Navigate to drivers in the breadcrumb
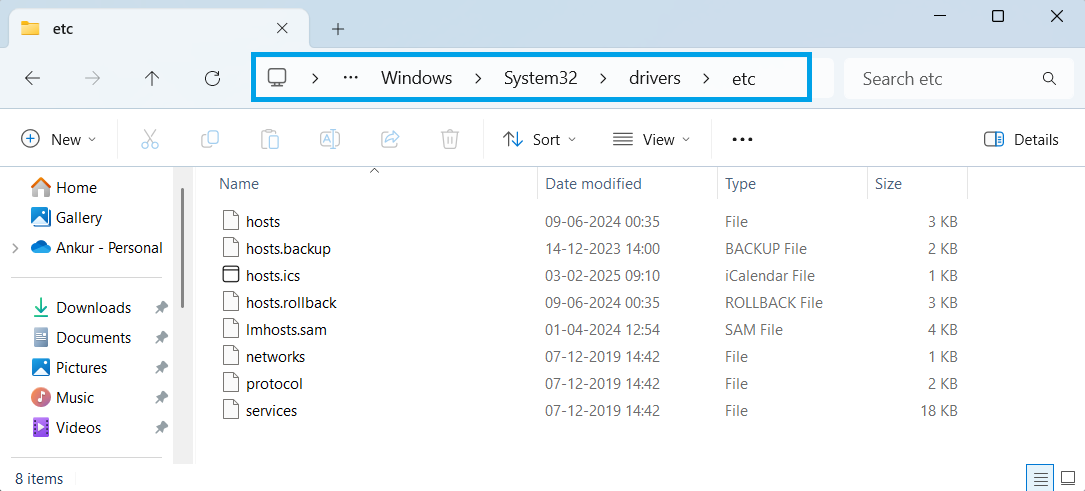 (655, 79)
